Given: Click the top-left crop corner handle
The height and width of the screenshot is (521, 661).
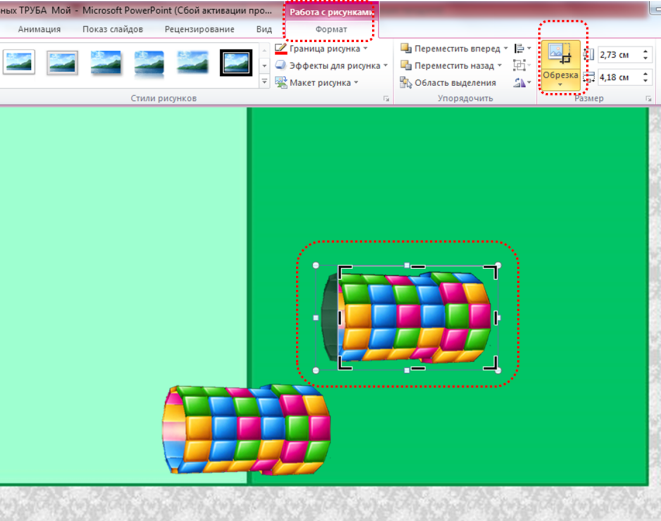Looking at the screenshot, I should click(x=344, y=270).
